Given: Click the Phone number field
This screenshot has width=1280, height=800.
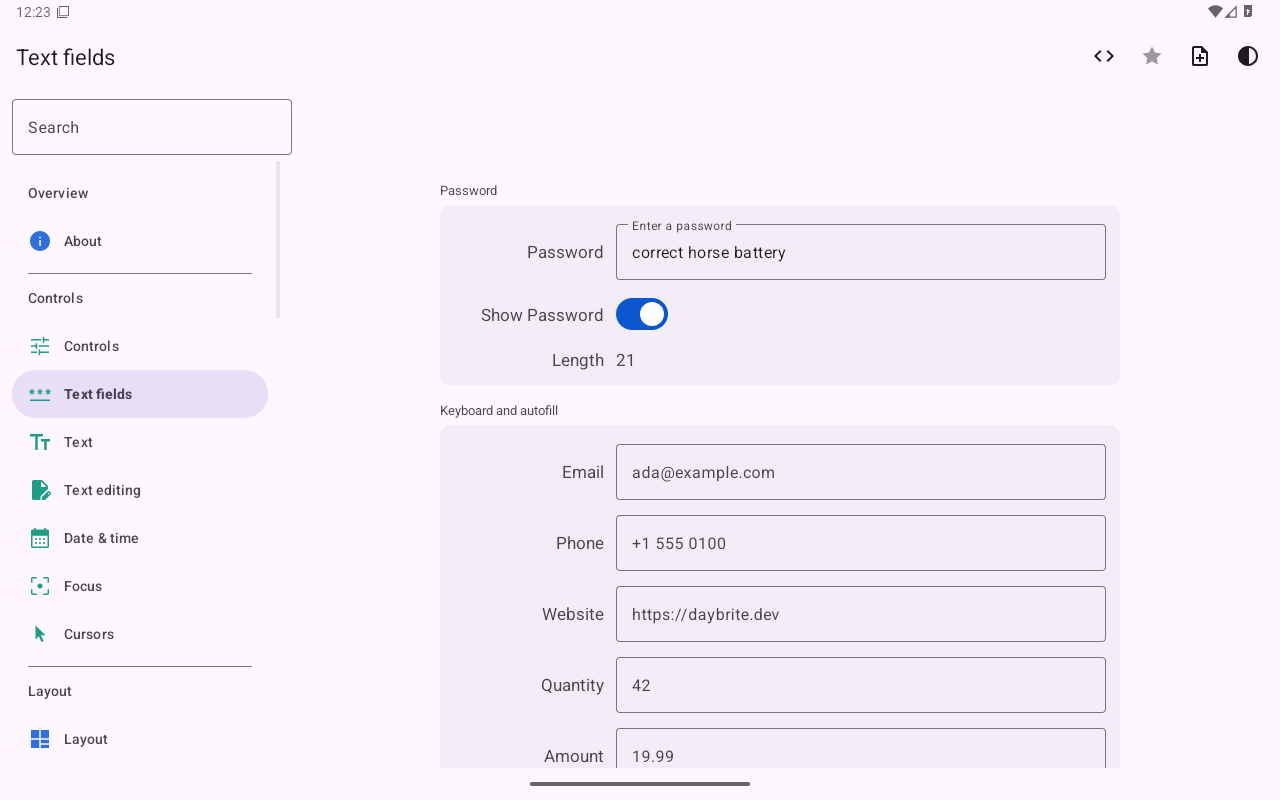Looking at the screenshot, I should [x=861, y=543].
